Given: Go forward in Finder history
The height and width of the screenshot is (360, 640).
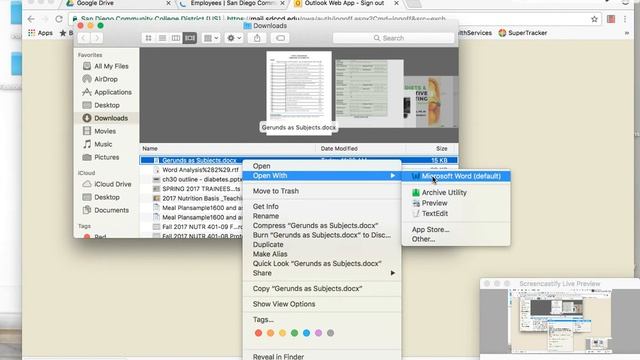Looking at the screenshot, I should point(97,38).
